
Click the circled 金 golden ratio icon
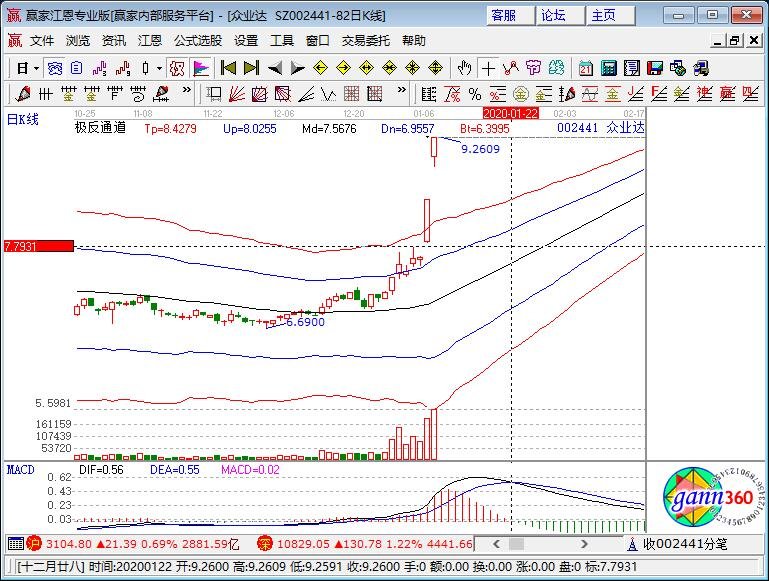[x=520, y=93]
